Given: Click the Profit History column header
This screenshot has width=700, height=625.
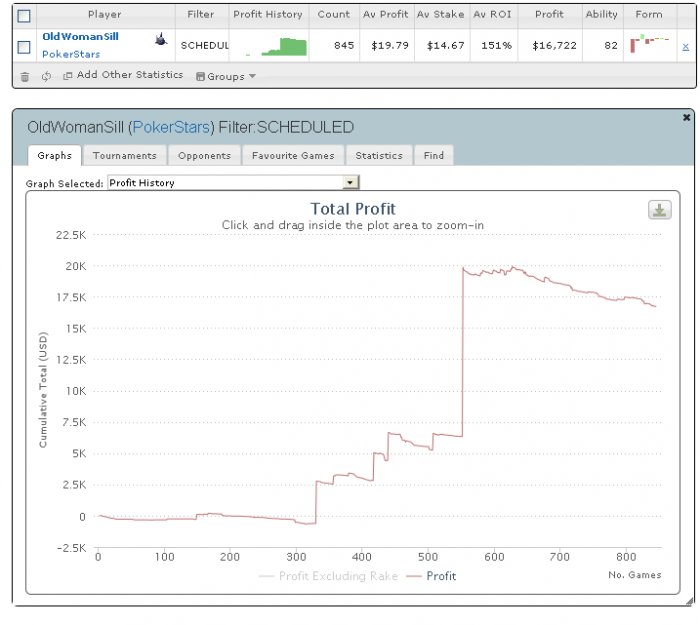Looking at the screenshot, I should tap(268, 15).
